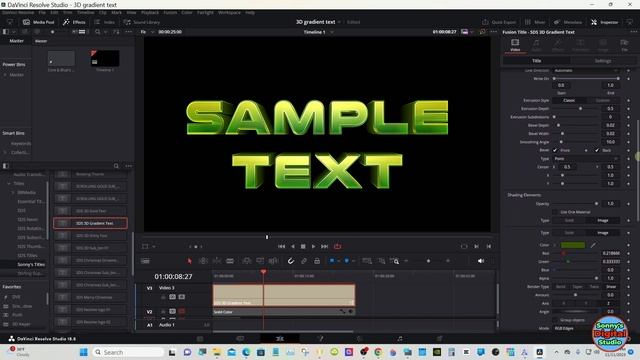This screenshot has height=360, width=640.
Task: Uncheck the Bevel Back checkbox
Action: tap(597, 150)
